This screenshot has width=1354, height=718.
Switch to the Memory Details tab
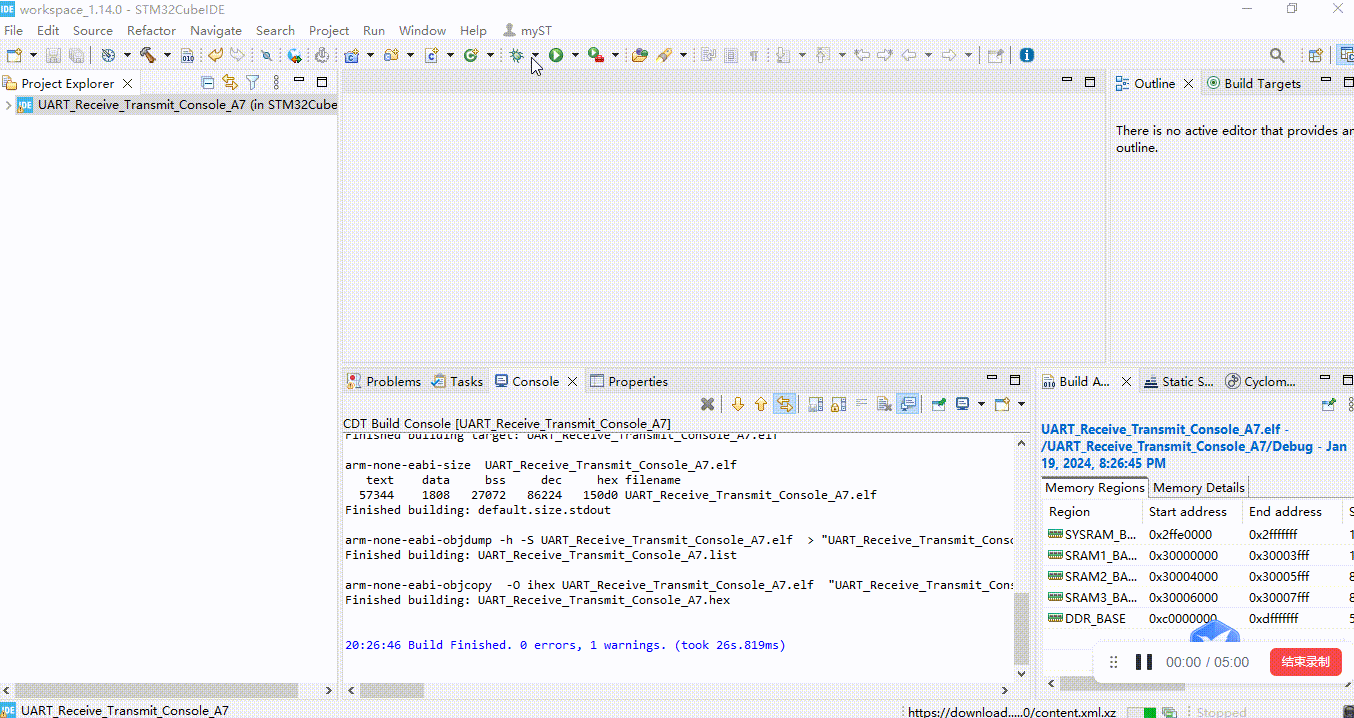[1198, 487]
